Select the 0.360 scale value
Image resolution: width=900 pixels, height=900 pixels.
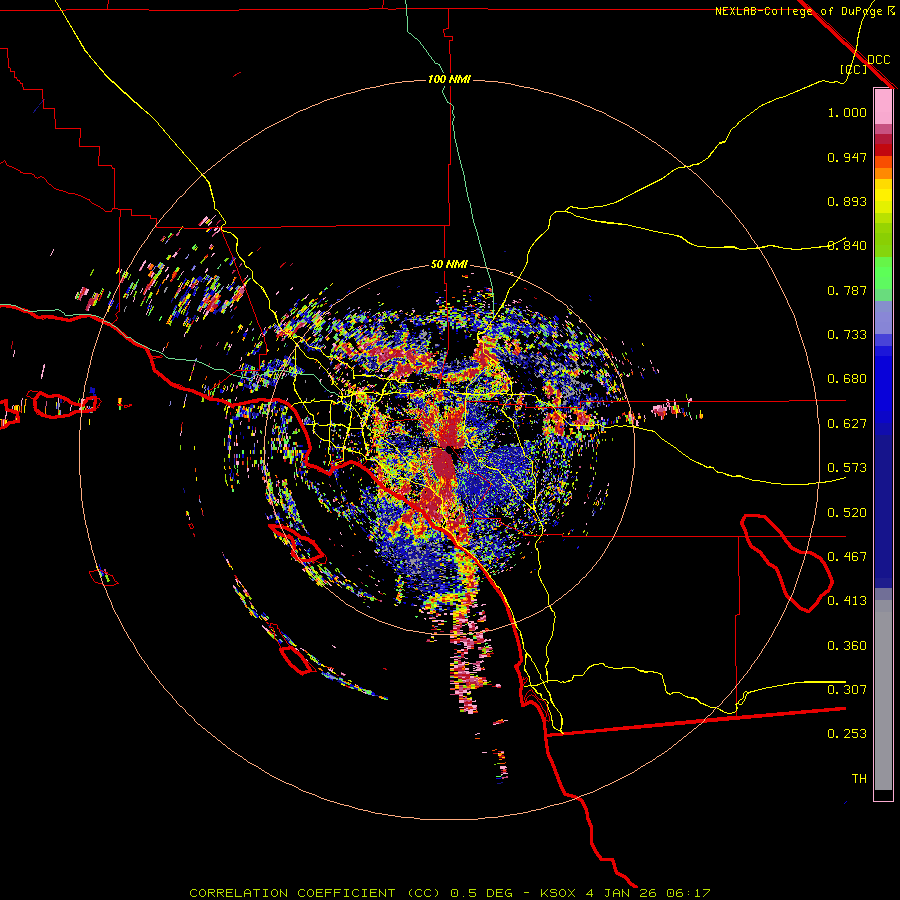[x=847, y=646]
